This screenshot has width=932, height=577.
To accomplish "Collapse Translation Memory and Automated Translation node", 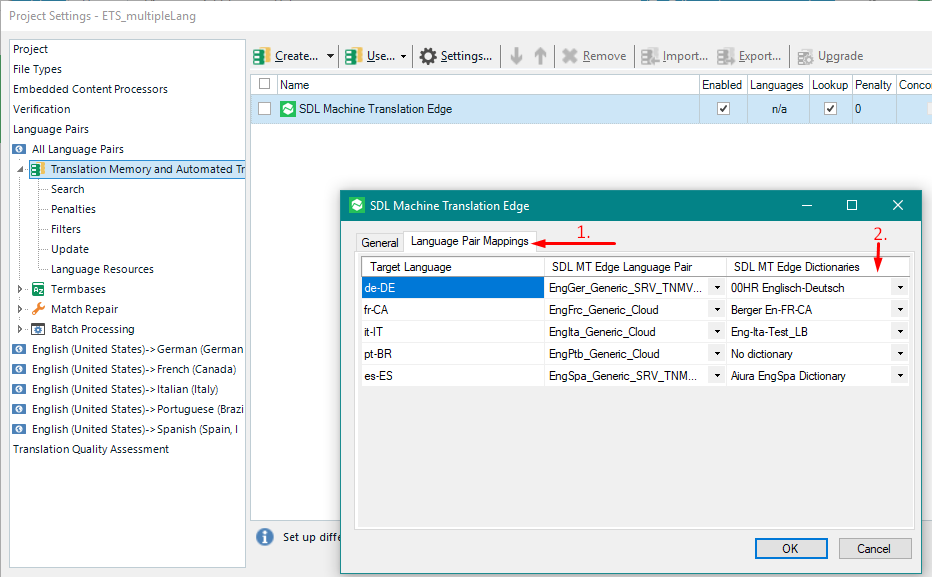I will pyautogui.click(x=21, y=169).
